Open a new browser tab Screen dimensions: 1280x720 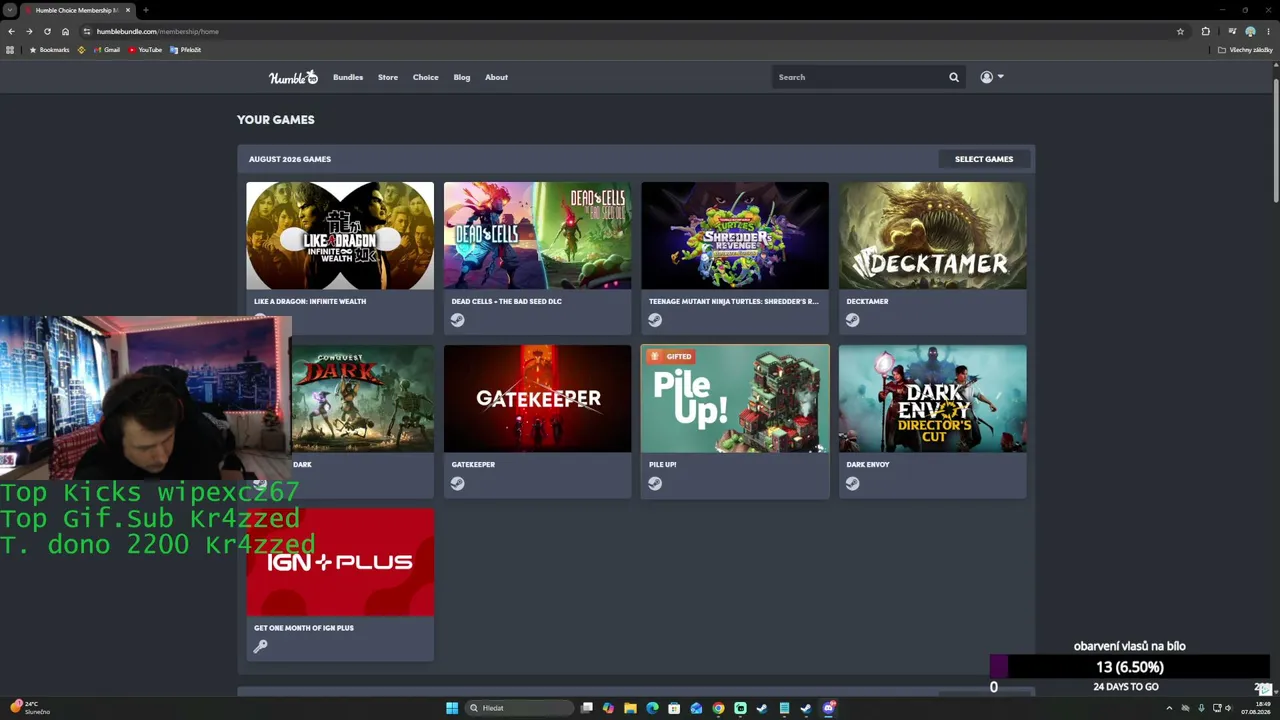click(145, 10)
